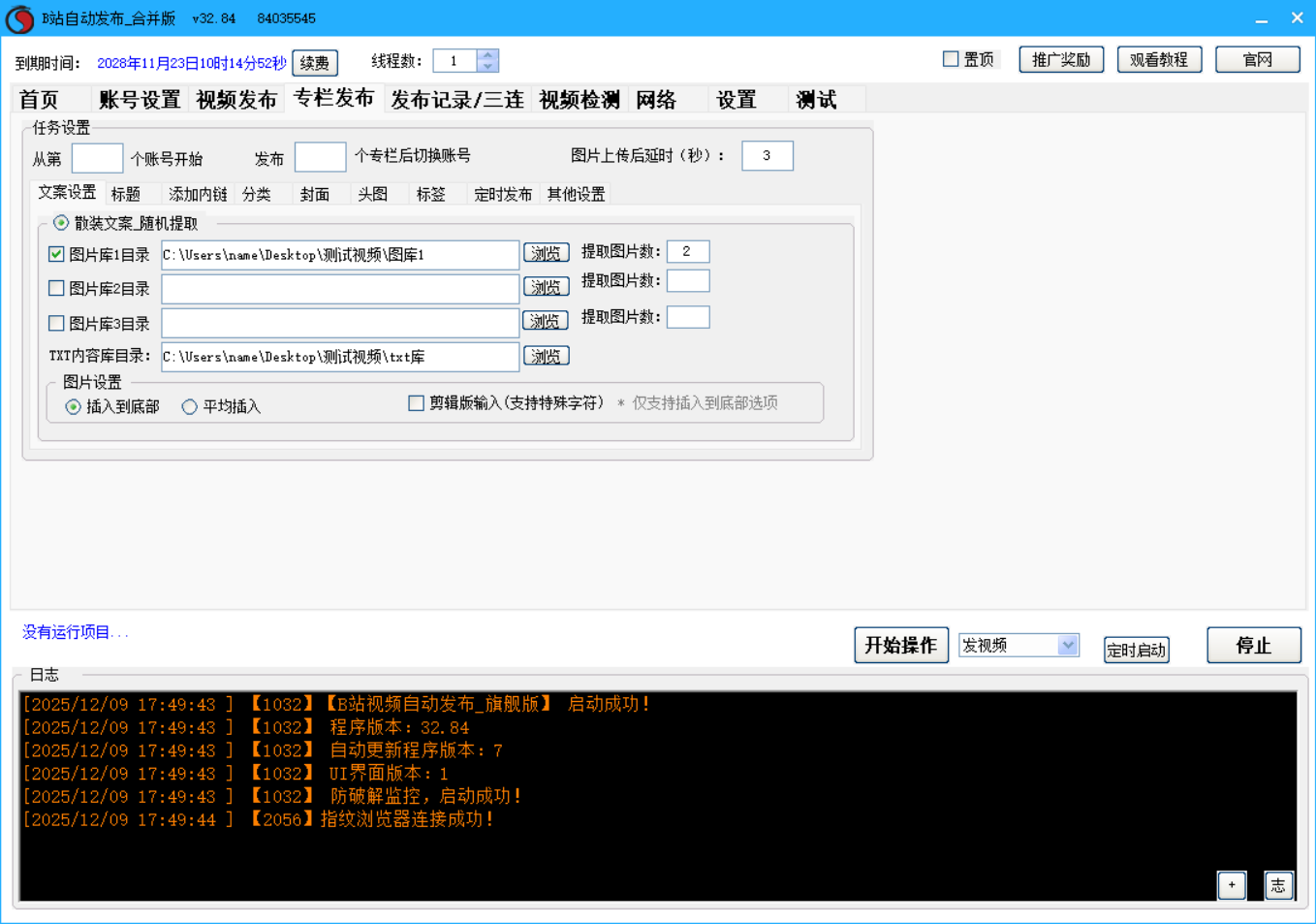Screen dimensions: 1316x924
Task: Select the 平均插入 radio option
Action: point(190,407)
